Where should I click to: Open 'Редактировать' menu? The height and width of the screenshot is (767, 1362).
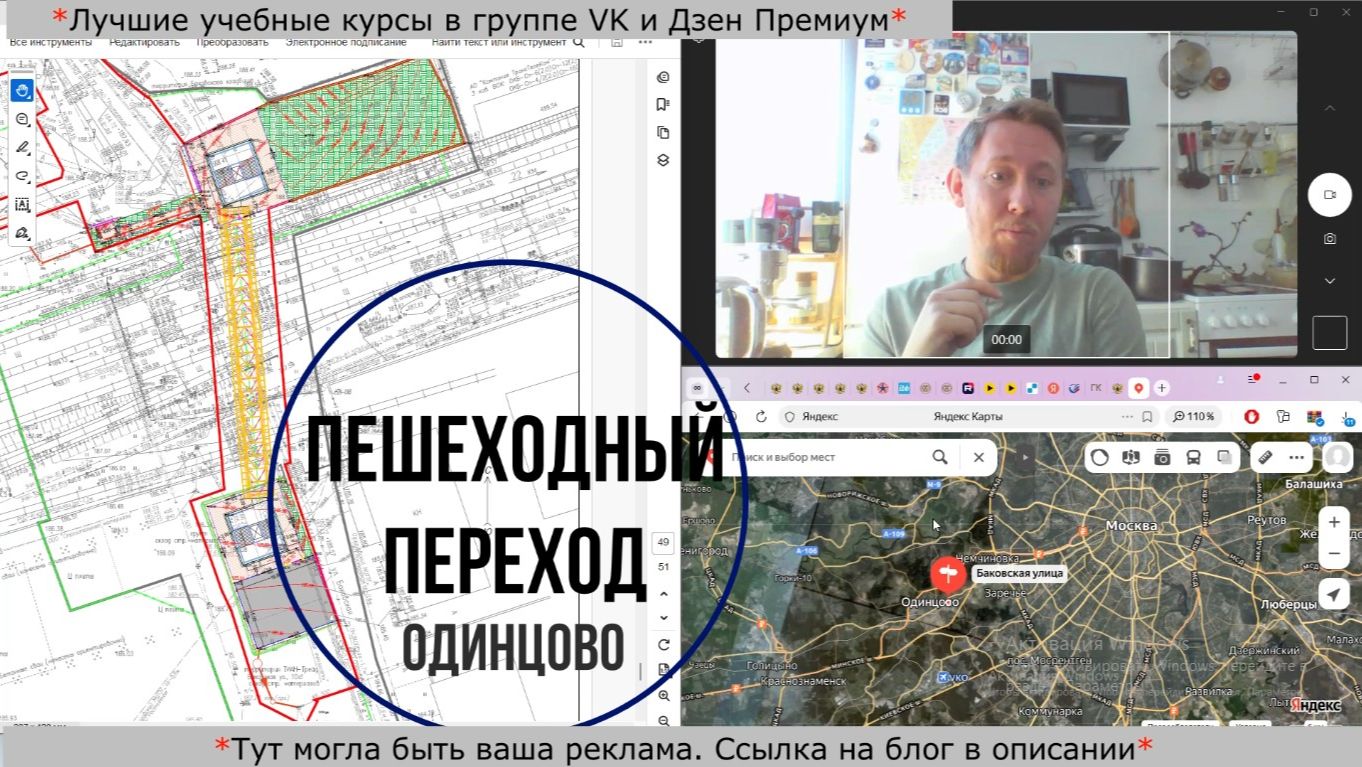(145, 42)
